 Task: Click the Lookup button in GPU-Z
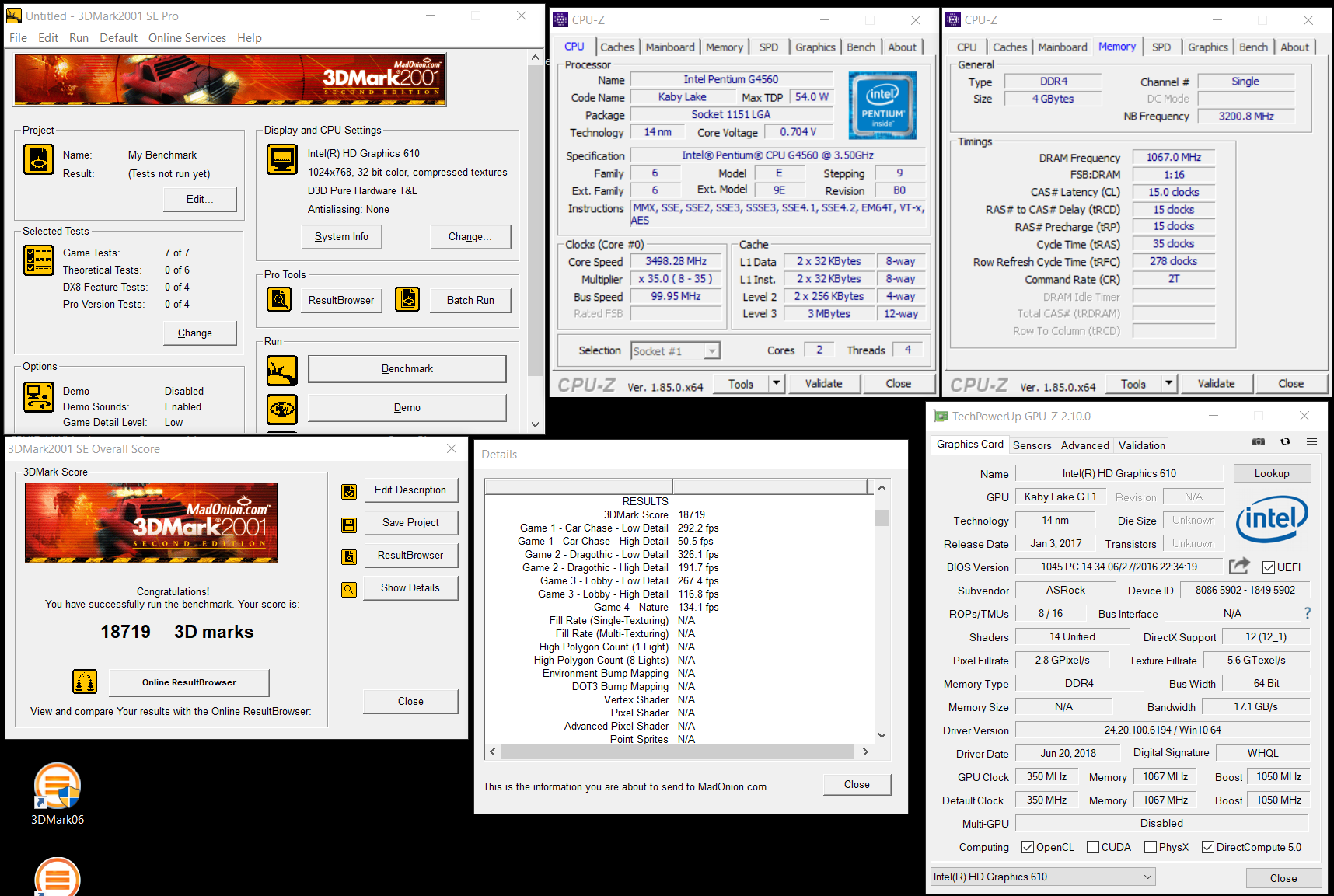pyautogui.click(x=1272, y=473)
